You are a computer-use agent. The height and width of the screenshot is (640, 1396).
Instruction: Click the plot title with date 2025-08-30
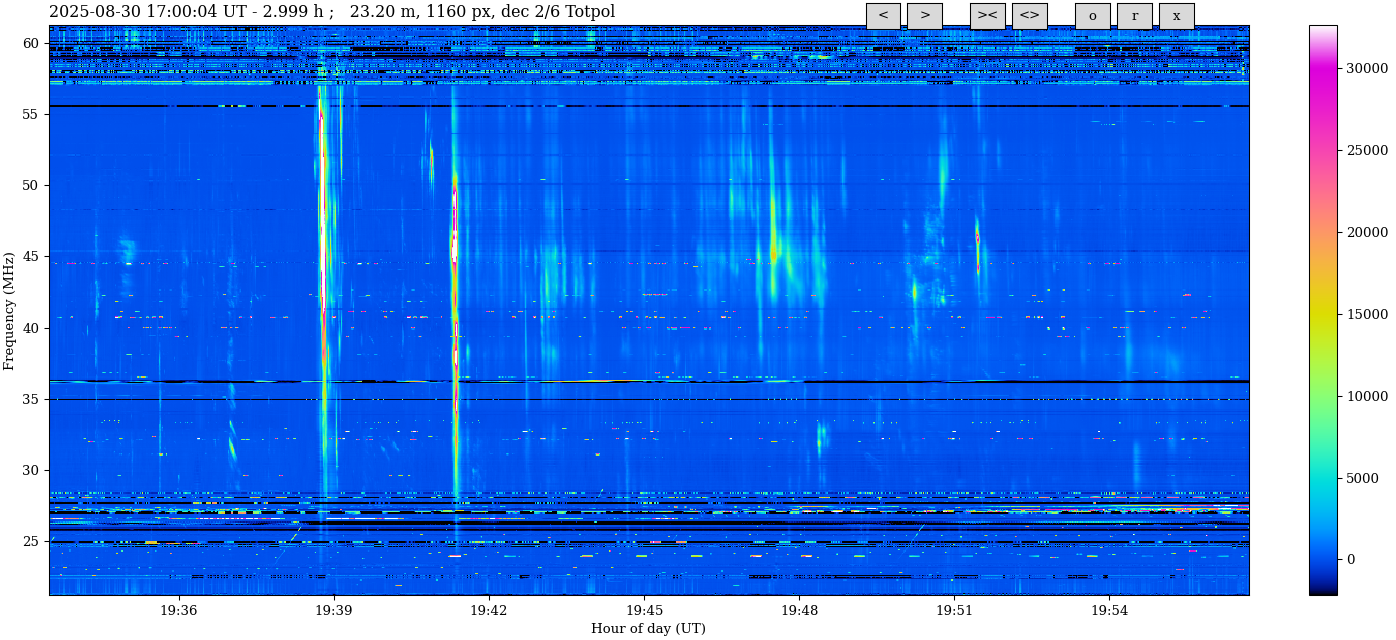coord(332,12)
